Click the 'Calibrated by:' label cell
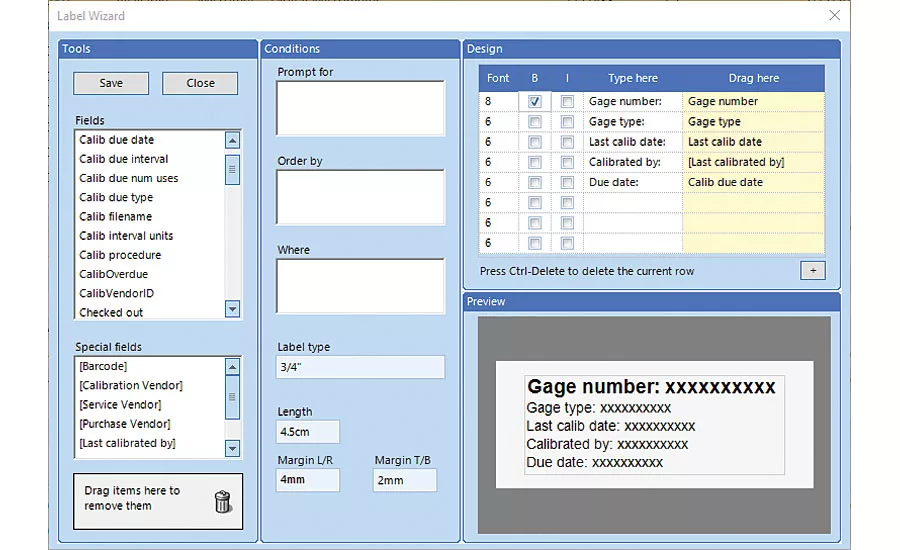The height and width of the screenshot is (550, 900). (x=633, y=162)
